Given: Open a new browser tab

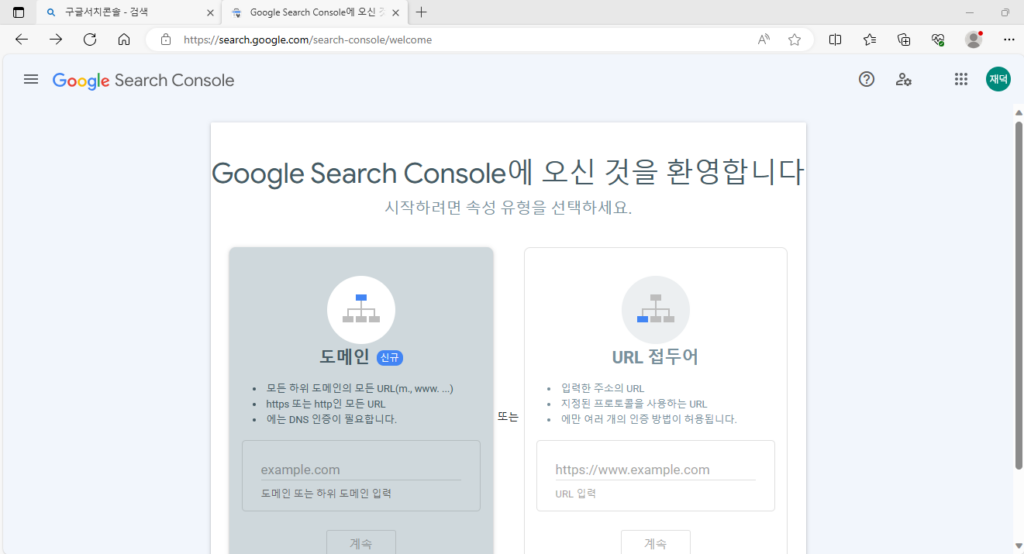Looking at the screenshot, I should (x=421, y=12).
